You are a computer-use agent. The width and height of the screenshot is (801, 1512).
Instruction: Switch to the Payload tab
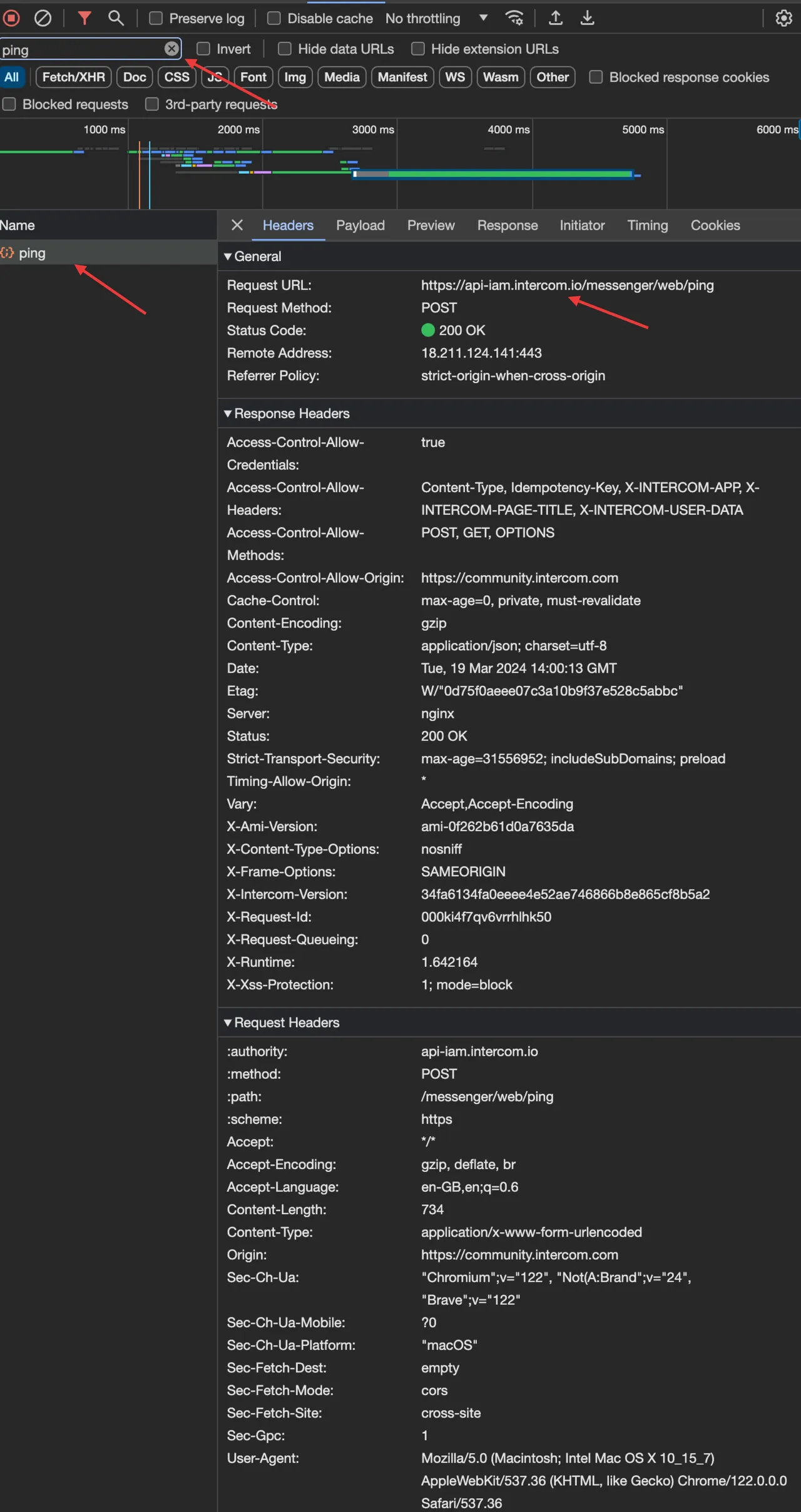(x=360, y=225)
